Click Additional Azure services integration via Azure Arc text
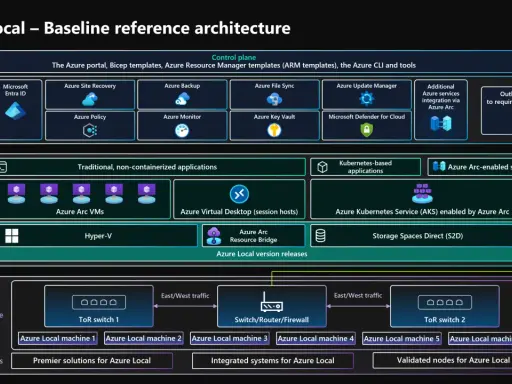The image size is (512, 384). click(x=441, y=97)
